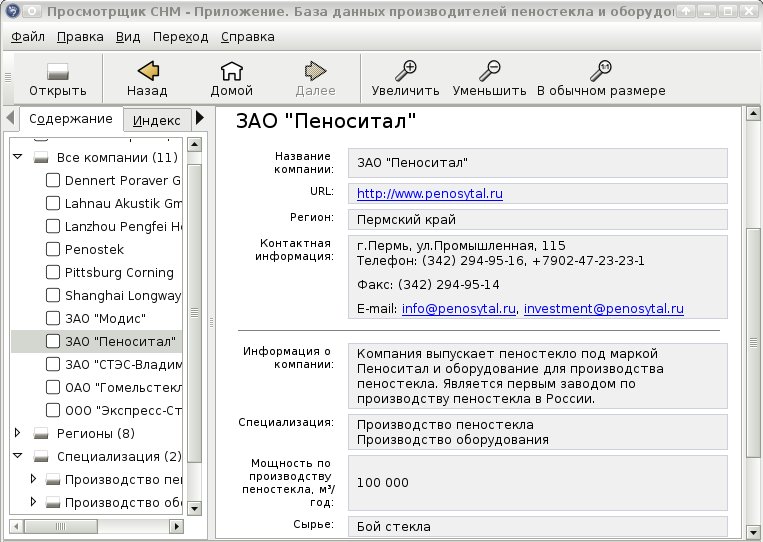763x542 pixels.
Task: Click the page icon beside Lahnau Akustik
Action: click(x=53, y=203)
